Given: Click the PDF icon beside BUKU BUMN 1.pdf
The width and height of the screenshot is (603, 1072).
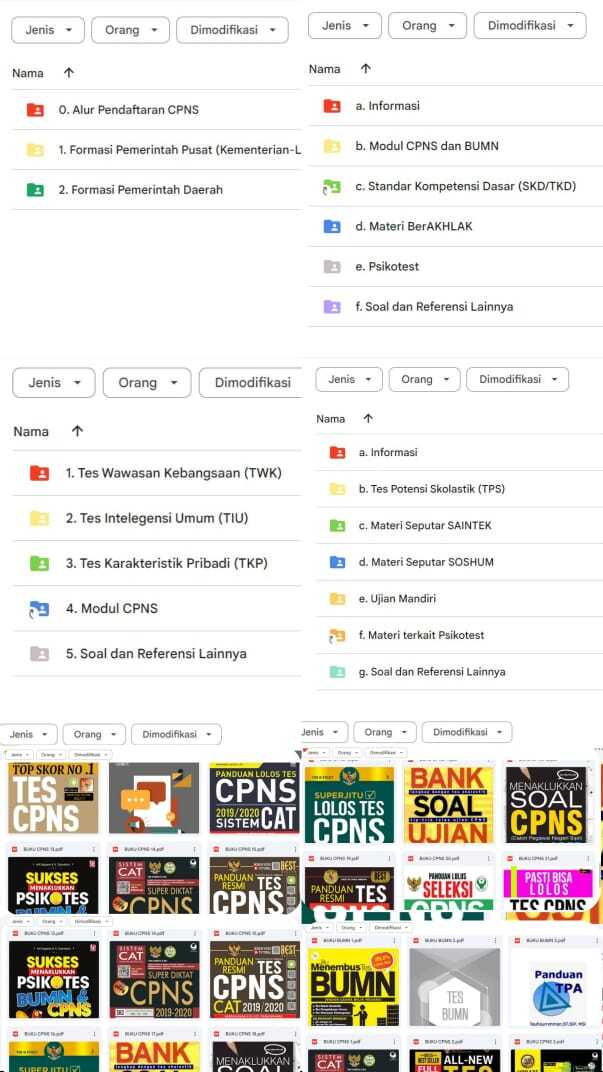Looking at the screenshot, I should [x=316, y=941].
